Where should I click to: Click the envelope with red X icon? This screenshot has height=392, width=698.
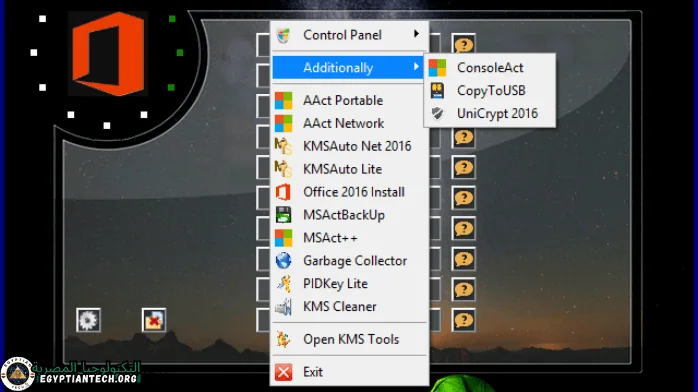tap(154, 320)
